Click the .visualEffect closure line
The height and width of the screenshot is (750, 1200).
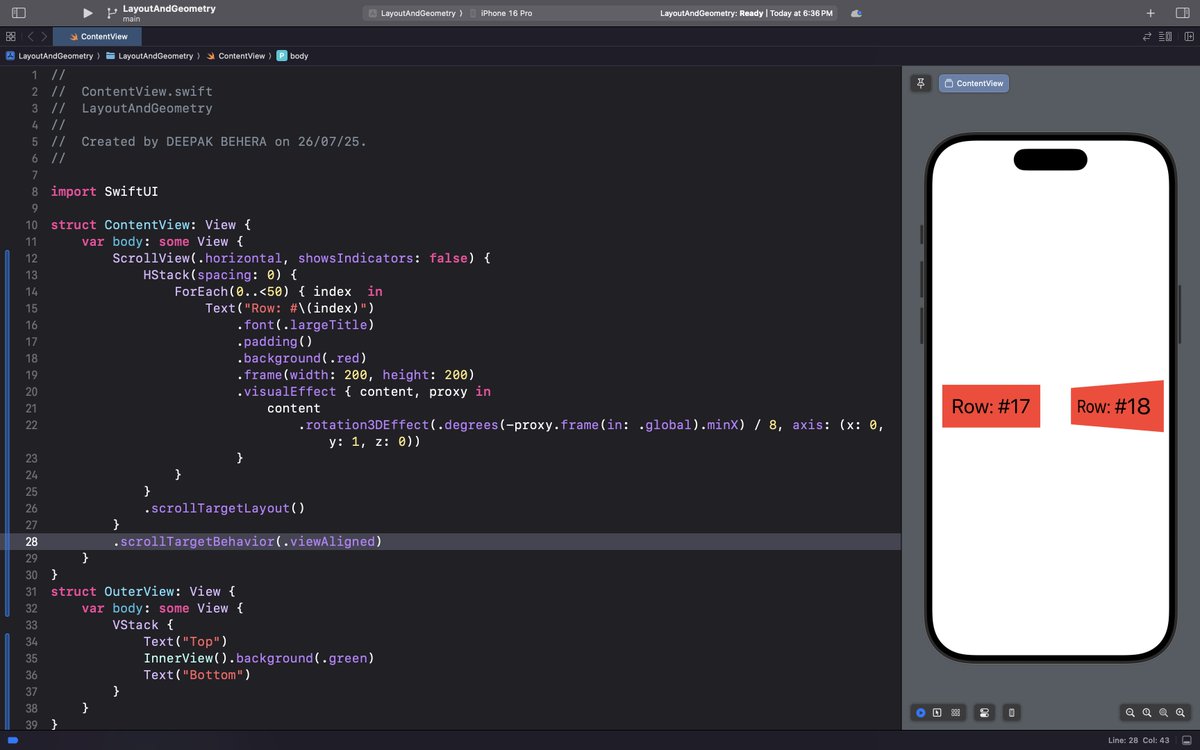(x=363, y=391)
